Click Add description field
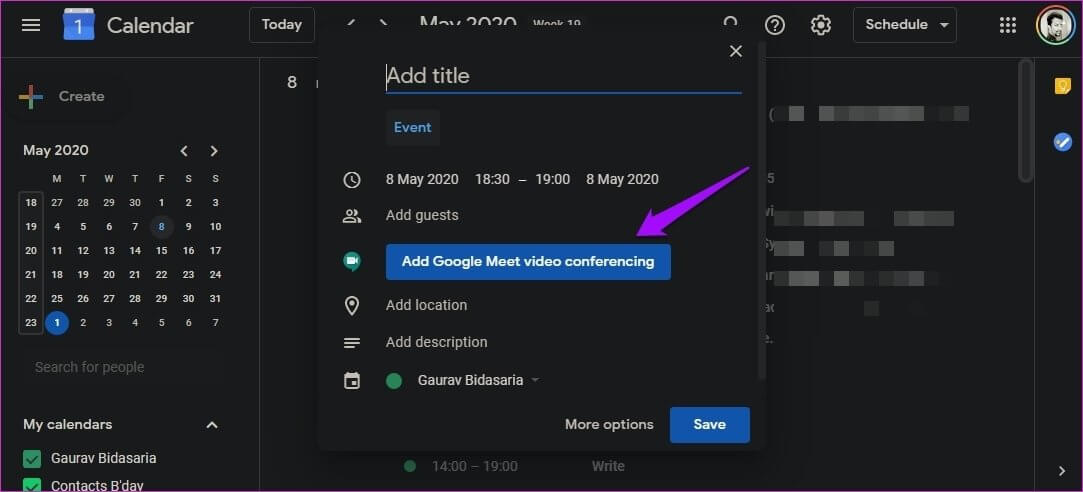Screen dimensions: 1083x492 [x=437, y=343]
